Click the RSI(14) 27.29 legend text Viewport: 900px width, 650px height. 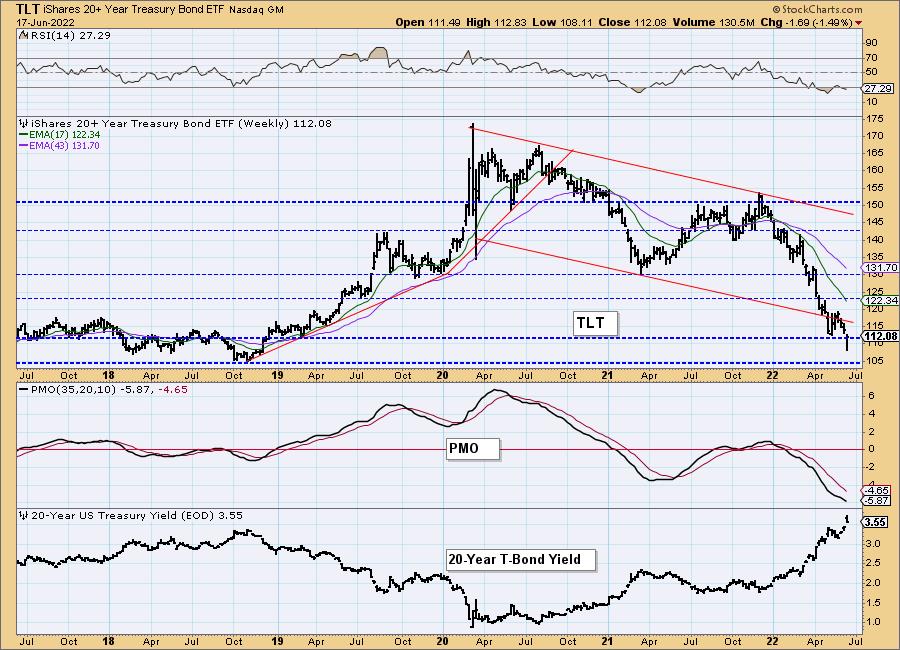click(x=69, y=35)
